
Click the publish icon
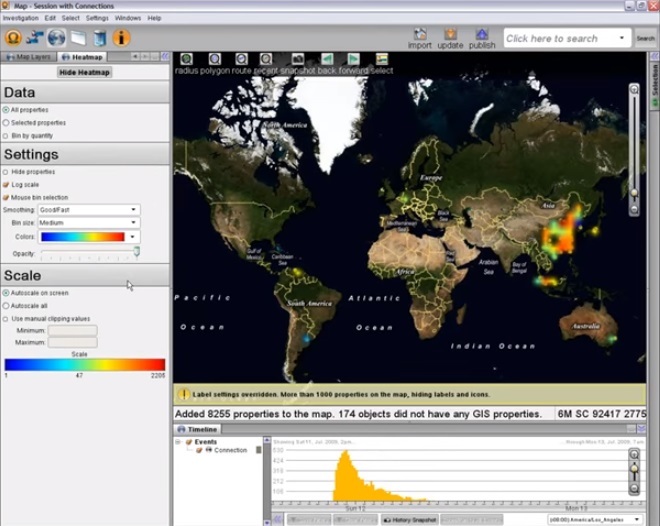tap(481, 35)
